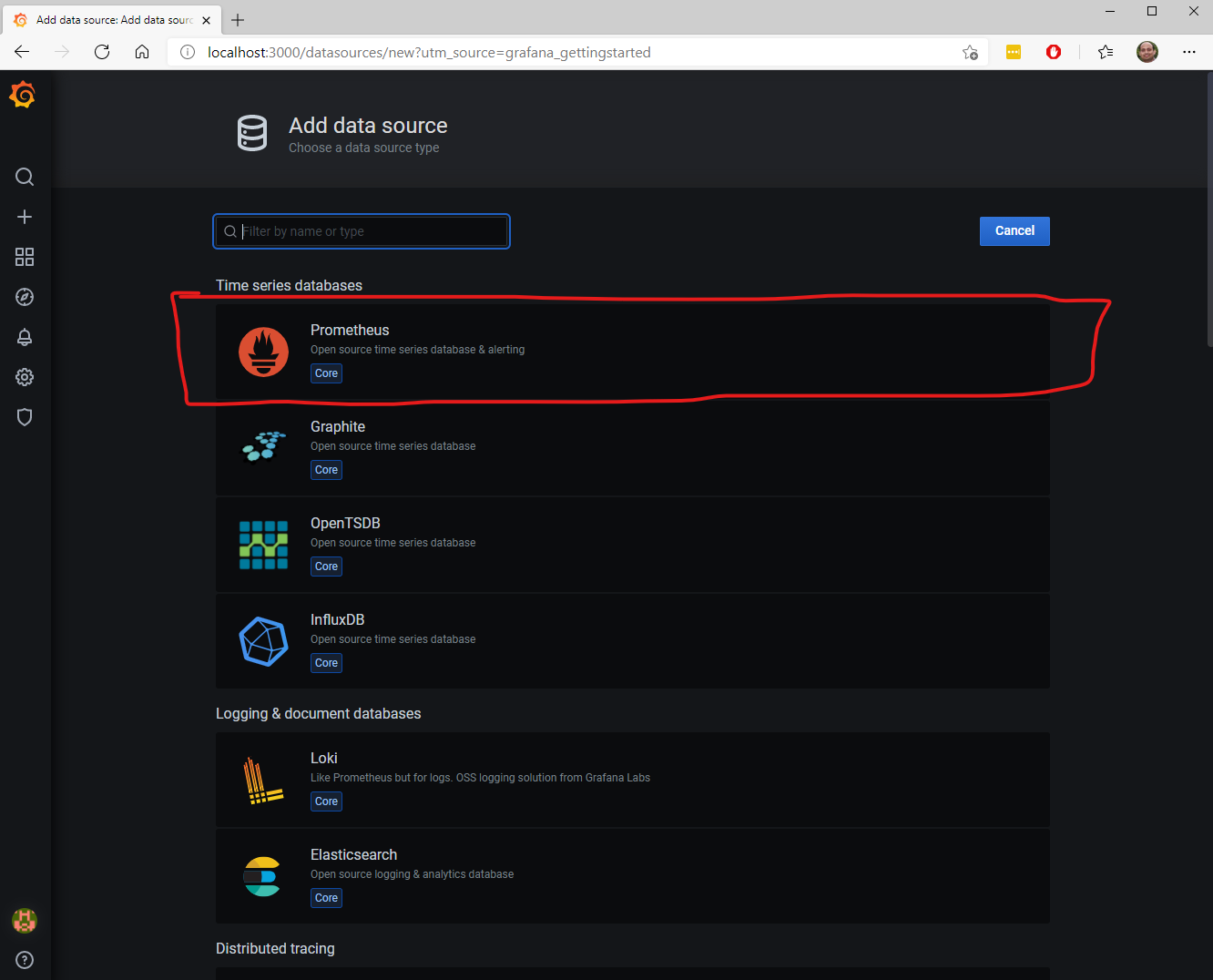The image size is (1213, 980).
Task: Open the red Opera-style extension icon
Action: click(x=1054, y=52)
